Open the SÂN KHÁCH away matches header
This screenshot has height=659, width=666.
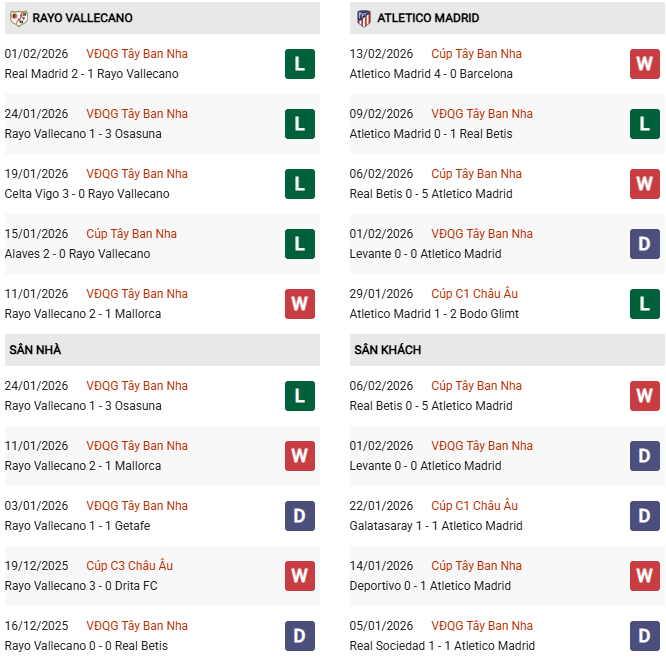coord(388,350)
